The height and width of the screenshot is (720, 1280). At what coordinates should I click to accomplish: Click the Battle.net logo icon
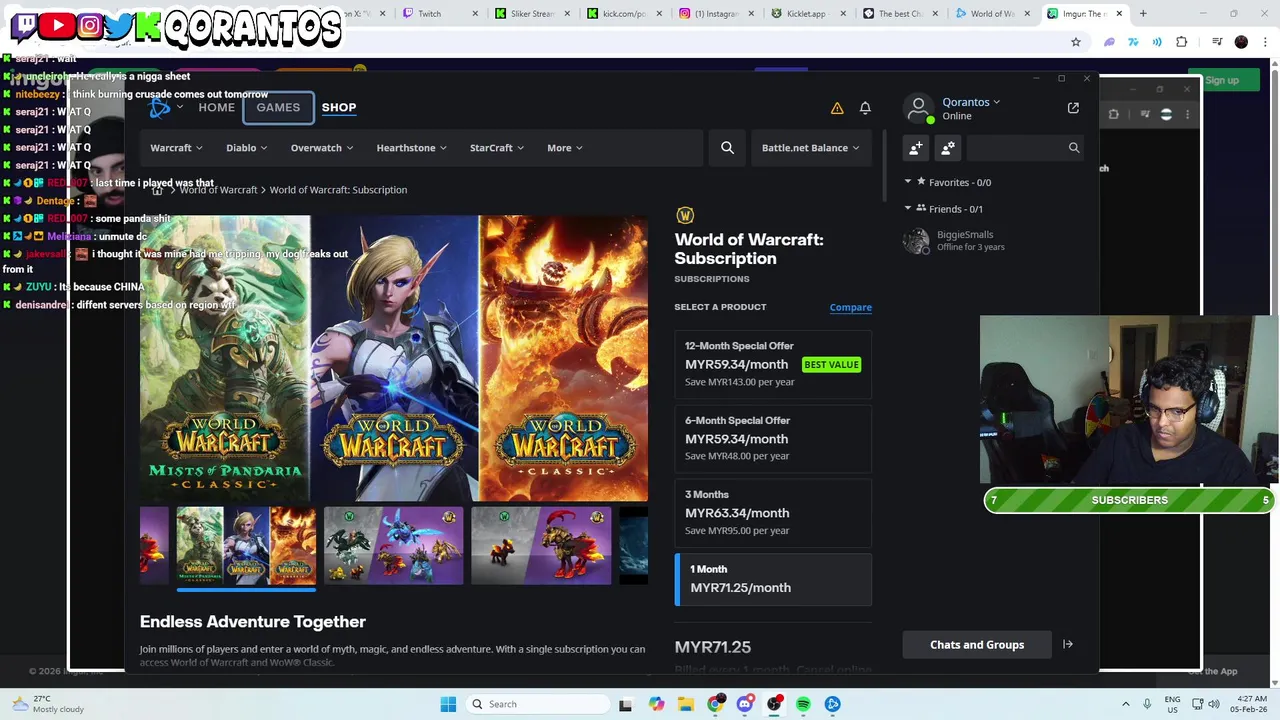(x=160, y=107)
